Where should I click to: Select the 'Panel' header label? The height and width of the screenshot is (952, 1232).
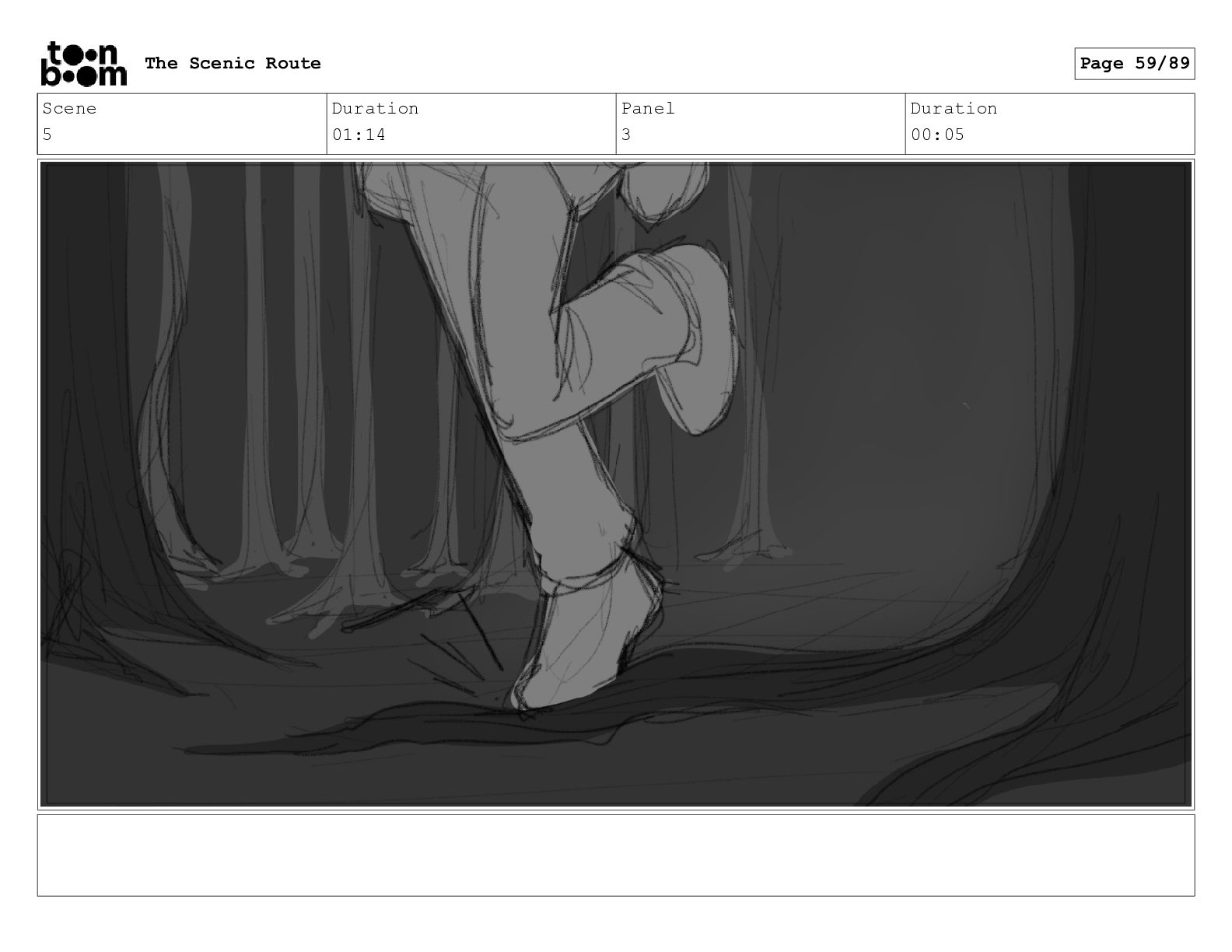pyautogui.click(x=648, y=109)
